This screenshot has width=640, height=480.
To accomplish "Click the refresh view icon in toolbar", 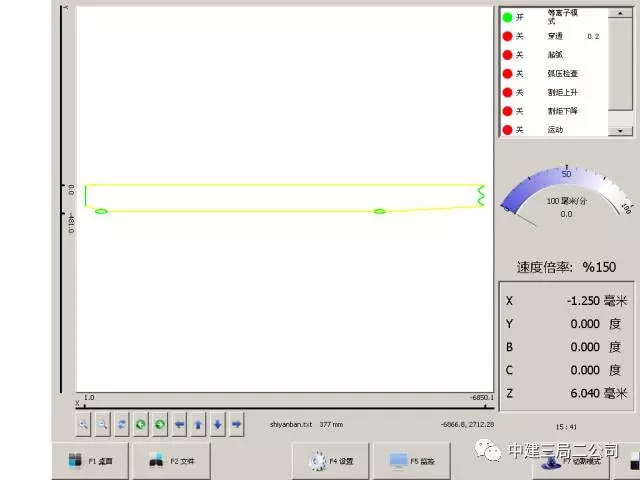I will (x=121, y=424).
